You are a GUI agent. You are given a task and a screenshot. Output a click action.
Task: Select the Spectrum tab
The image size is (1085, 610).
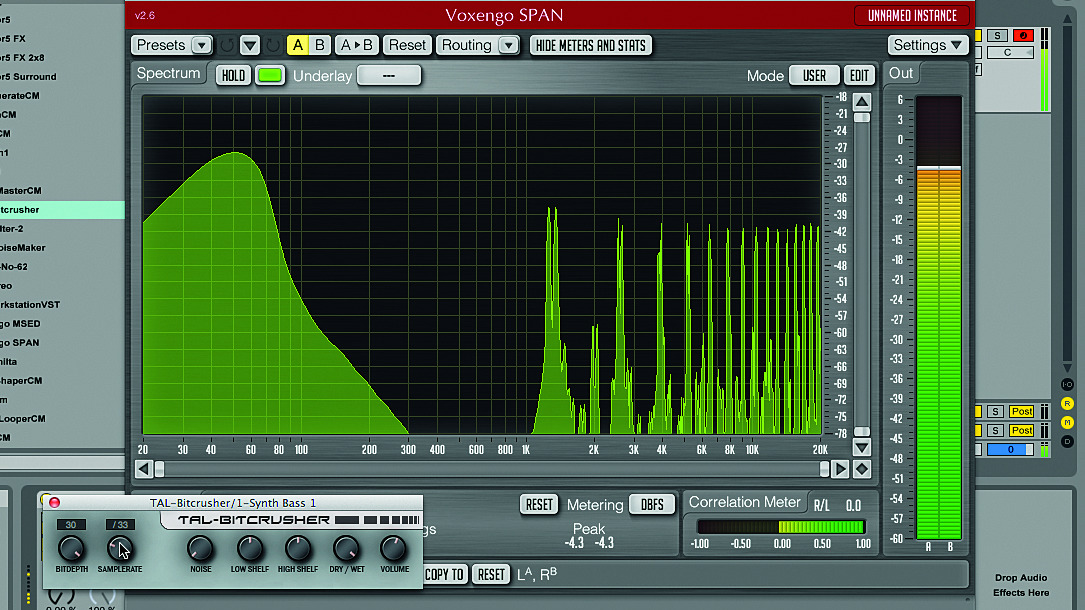168,73
